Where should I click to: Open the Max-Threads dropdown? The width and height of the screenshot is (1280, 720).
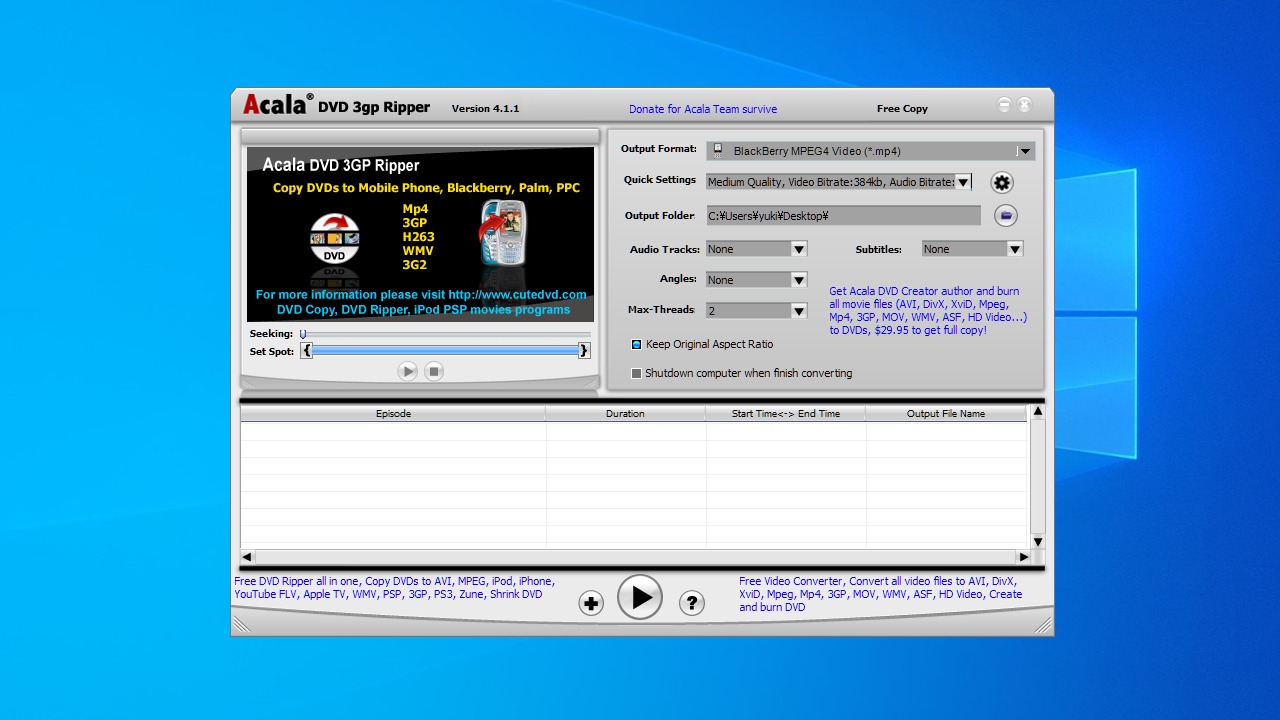coord(799,311)
